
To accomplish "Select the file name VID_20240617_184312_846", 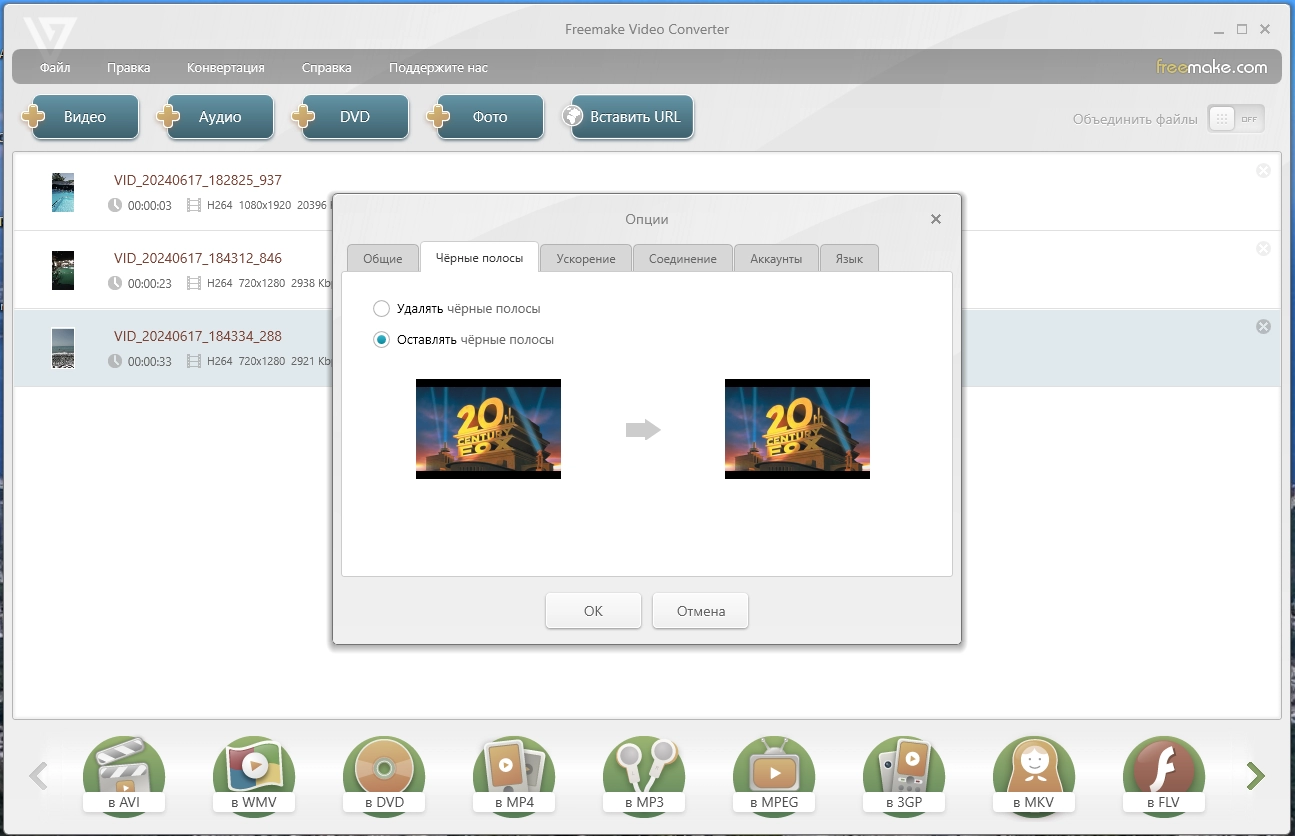I will click(x=198, y=258).
